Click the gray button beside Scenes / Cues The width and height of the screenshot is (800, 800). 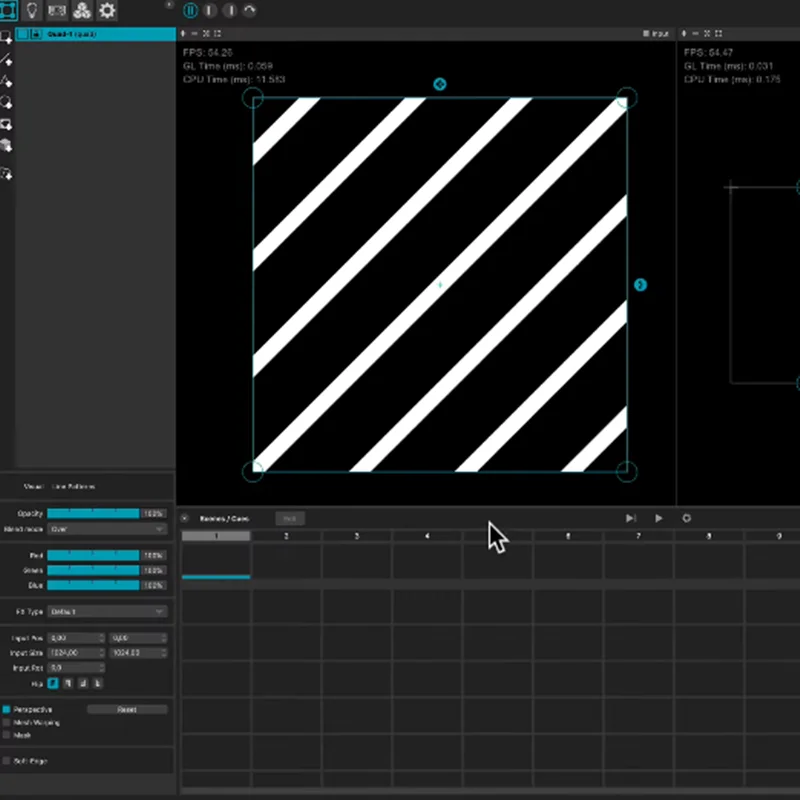coord(290,518)
